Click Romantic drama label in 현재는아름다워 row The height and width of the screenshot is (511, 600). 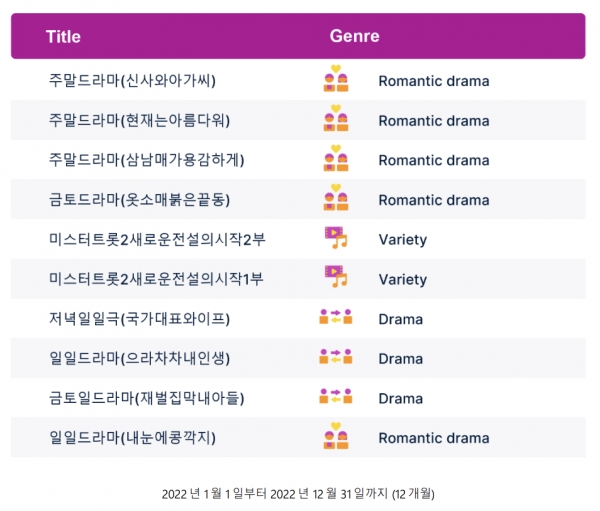(434, 121)
